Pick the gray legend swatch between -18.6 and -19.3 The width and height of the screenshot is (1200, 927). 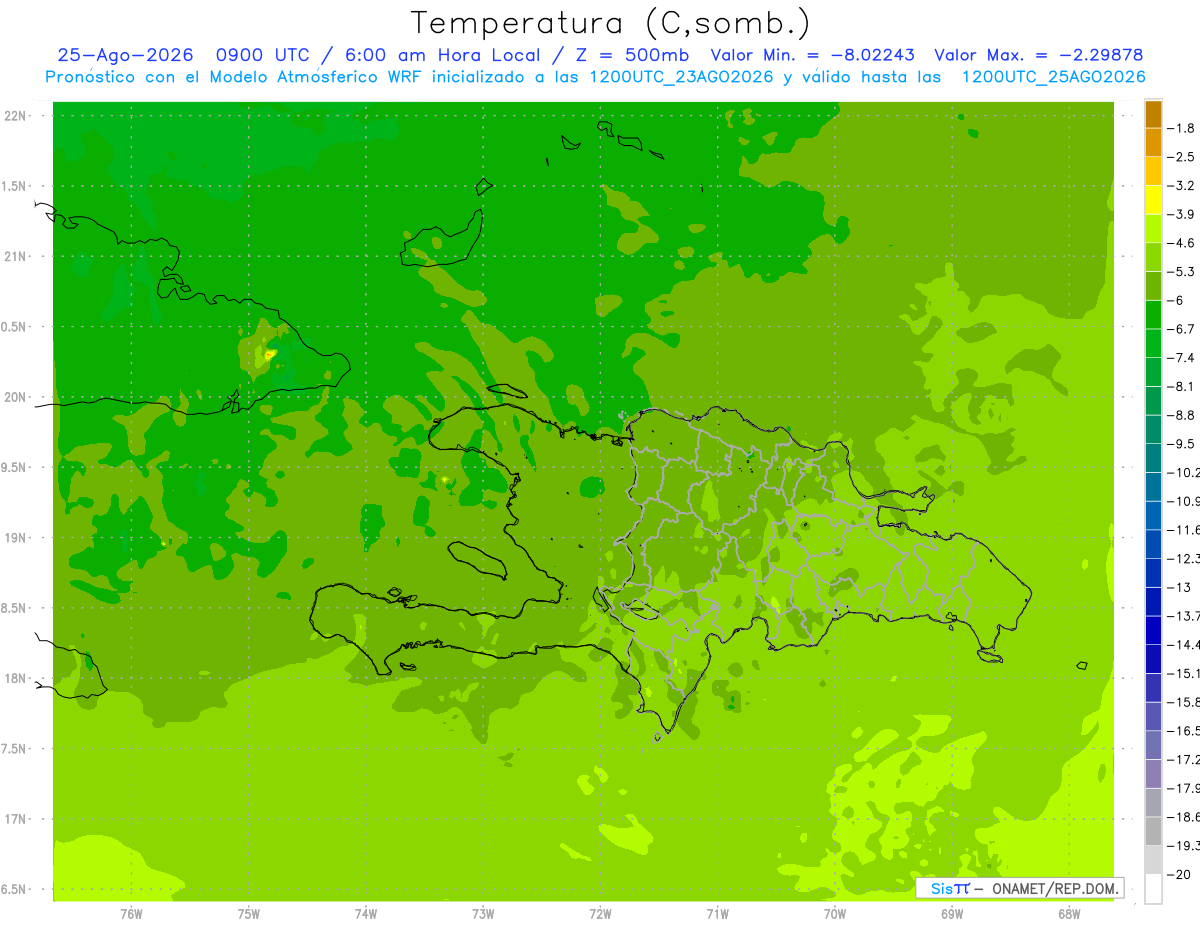click(1153, 831)
